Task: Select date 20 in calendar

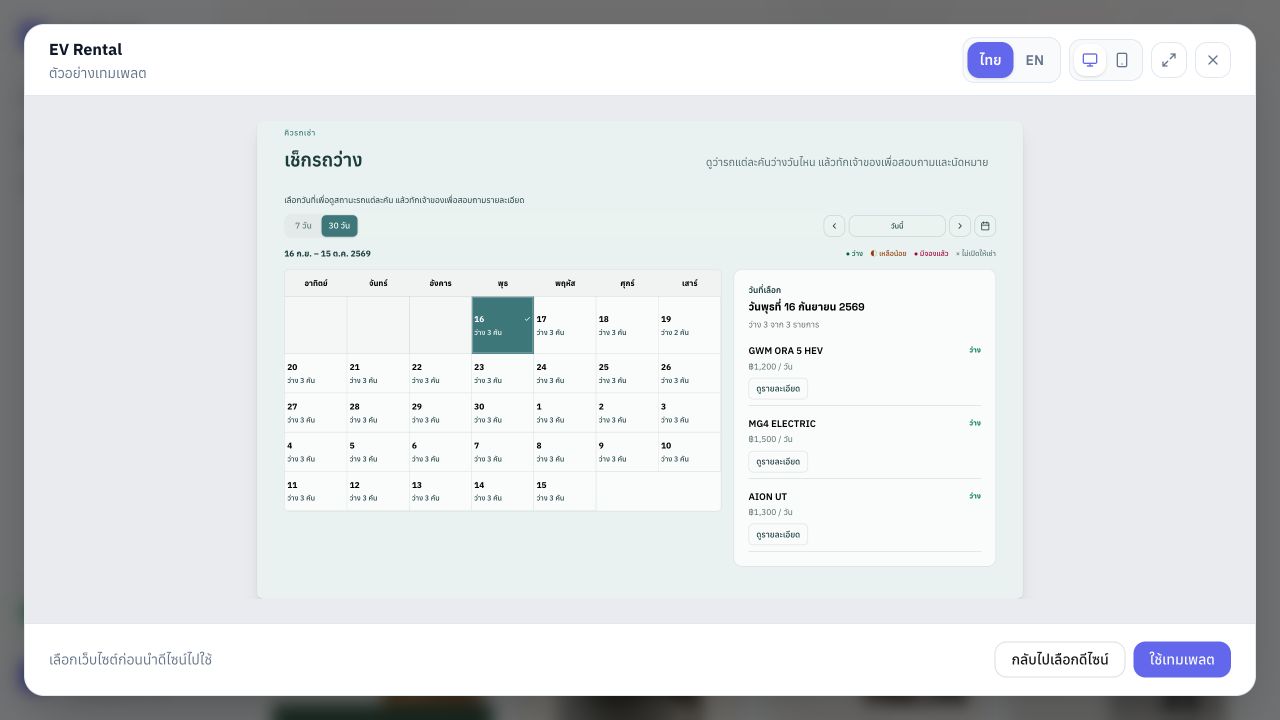Action: [x=316, y=373]
